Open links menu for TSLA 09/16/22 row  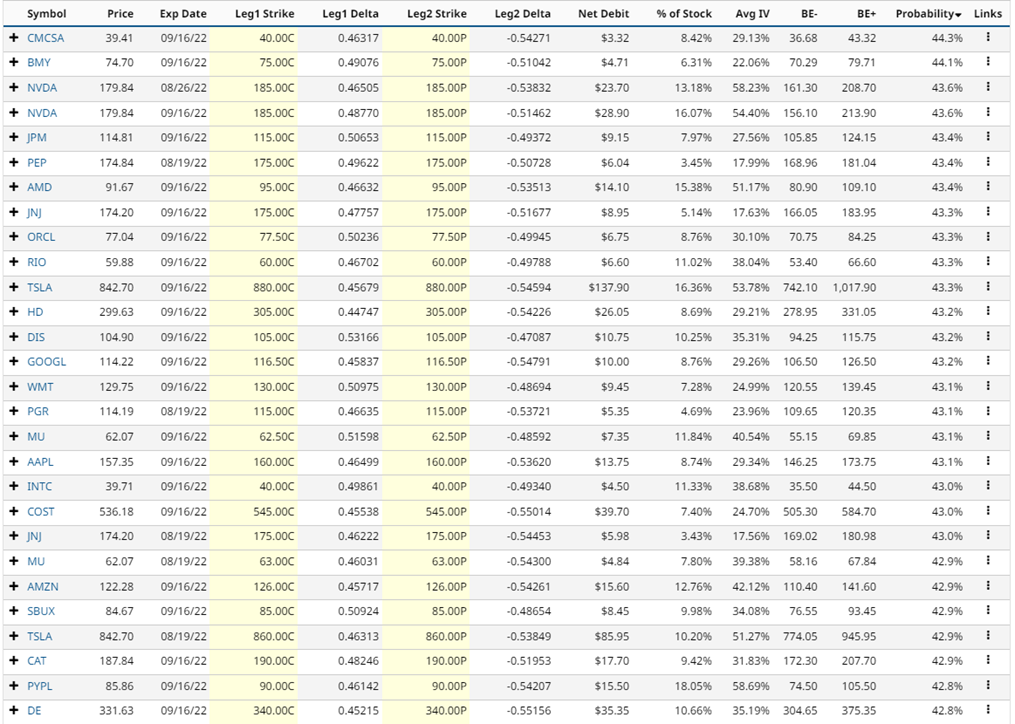pos(988,287)
